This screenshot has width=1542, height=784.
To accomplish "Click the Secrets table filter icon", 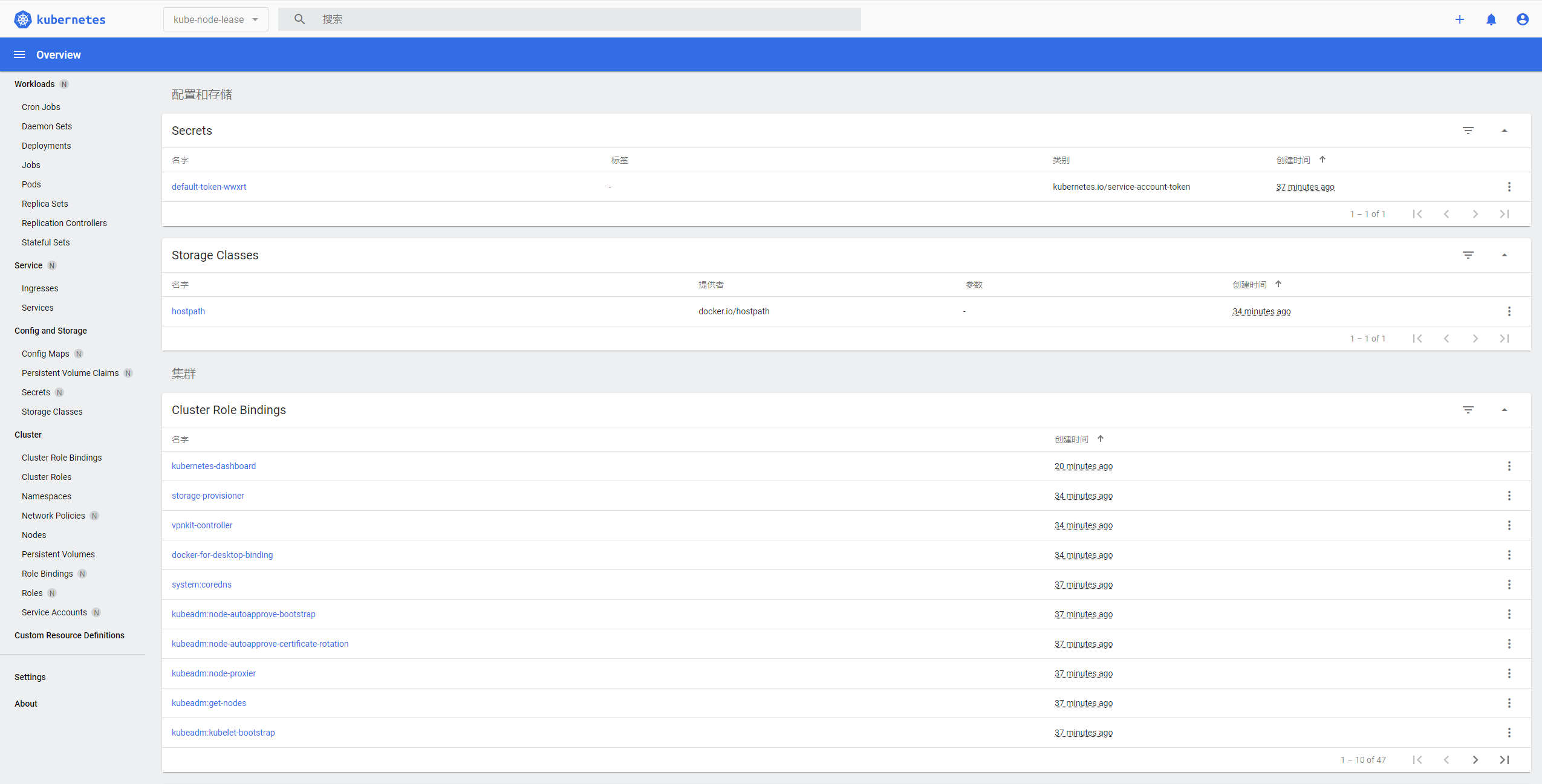I will (x=1468, y=131).
